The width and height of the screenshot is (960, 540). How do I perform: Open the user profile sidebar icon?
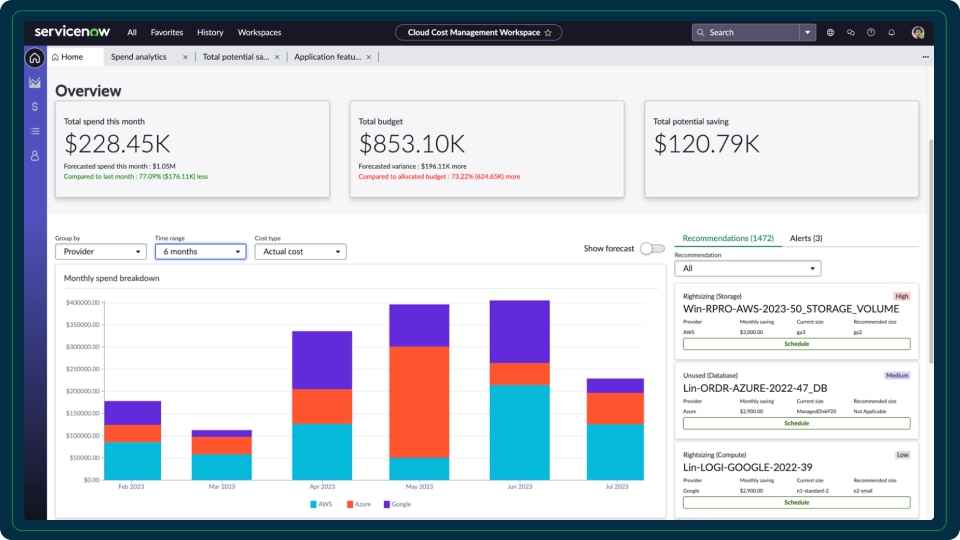[35, 156]
